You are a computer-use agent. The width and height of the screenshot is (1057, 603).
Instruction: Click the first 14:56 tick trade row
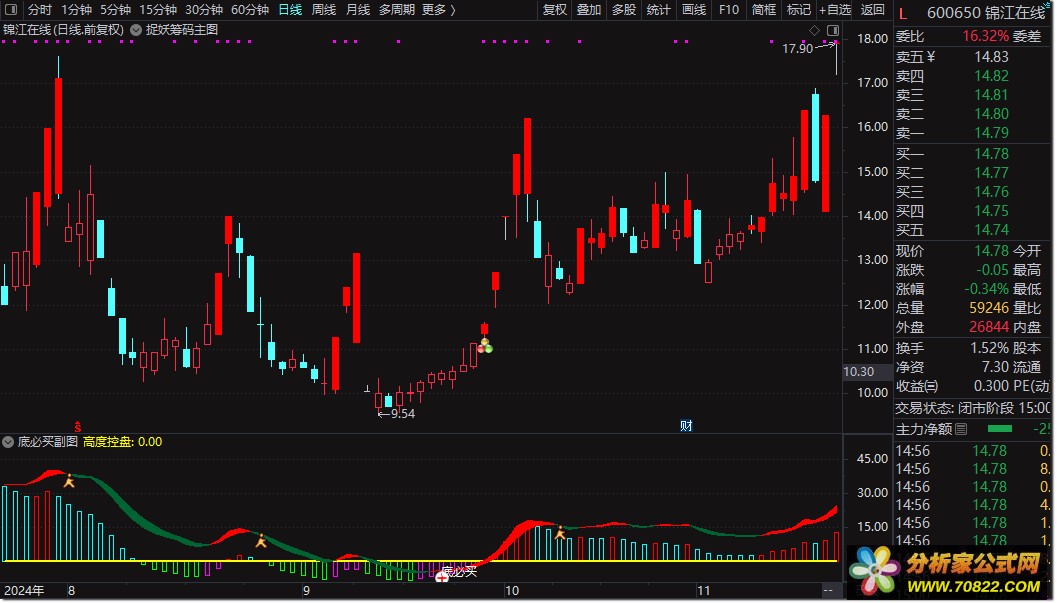point(973,451)
